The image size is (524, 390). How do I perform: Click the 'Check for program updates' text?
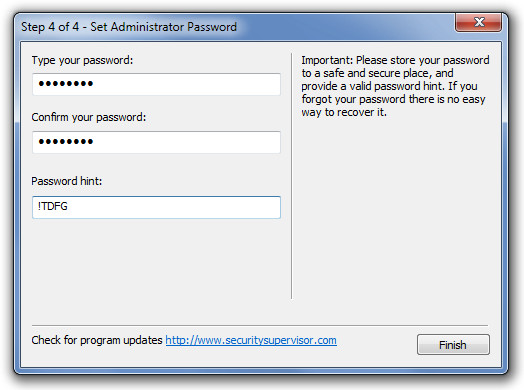pyautogui.click(x=97, y=340)
